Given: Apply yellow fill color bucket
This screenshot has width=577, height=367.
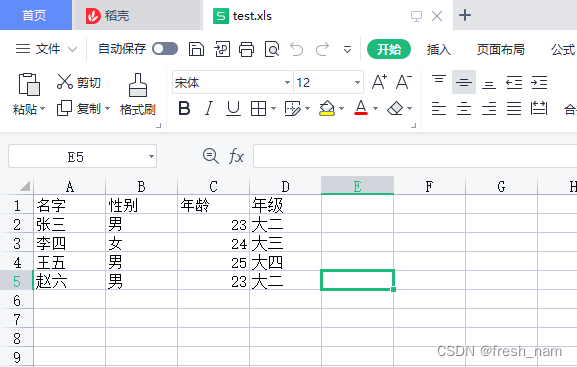Looking at the screenshot, I should click(327, 109).
